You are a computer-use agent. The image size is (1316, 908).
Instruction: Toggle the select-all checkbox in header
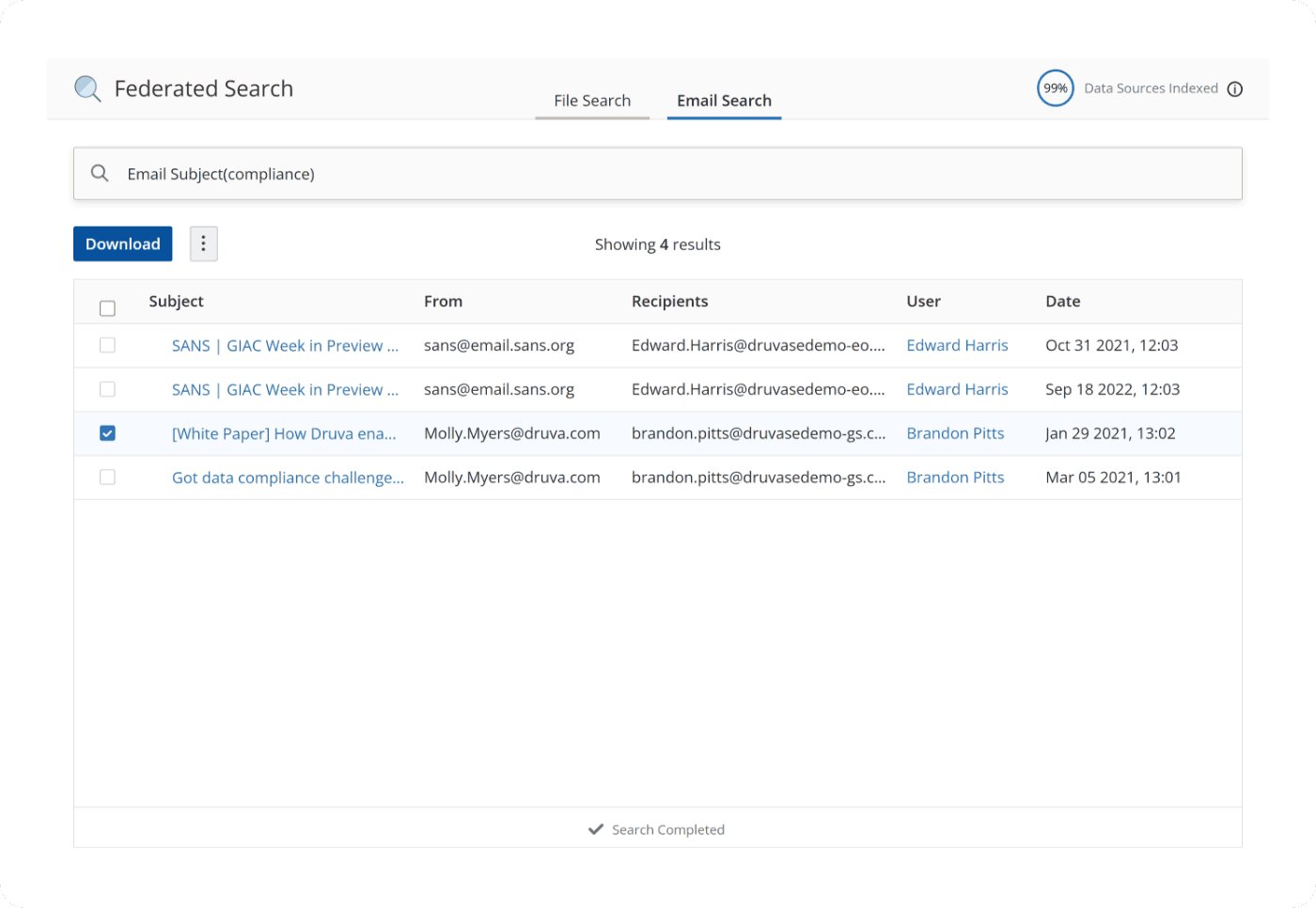[107, 308]
